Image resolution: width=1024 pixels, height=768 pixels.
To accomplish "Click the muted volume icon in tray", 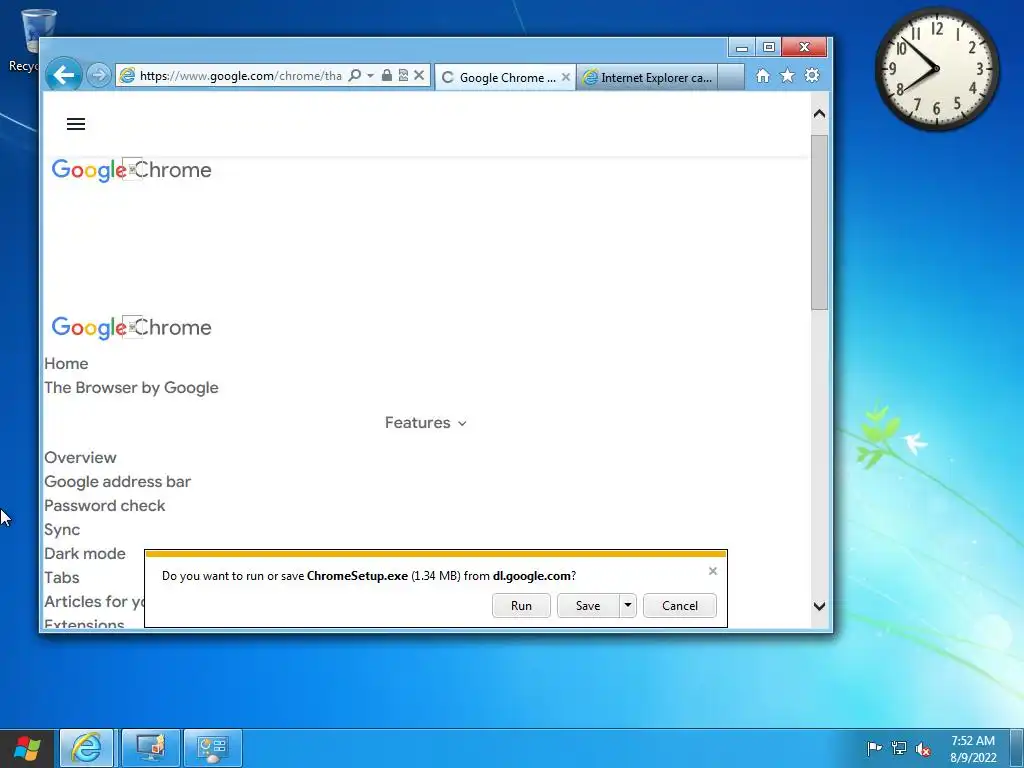I will pyautogui.click(x=923, y=748).
